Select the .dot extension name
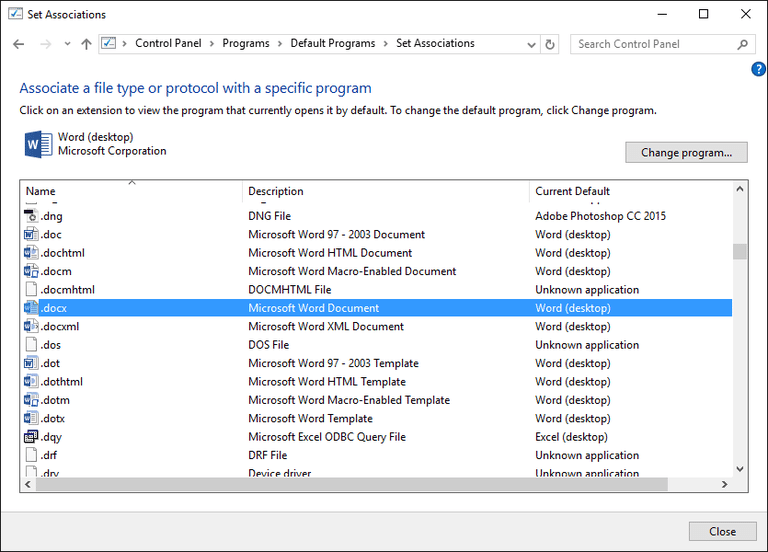 click(50, 363)
